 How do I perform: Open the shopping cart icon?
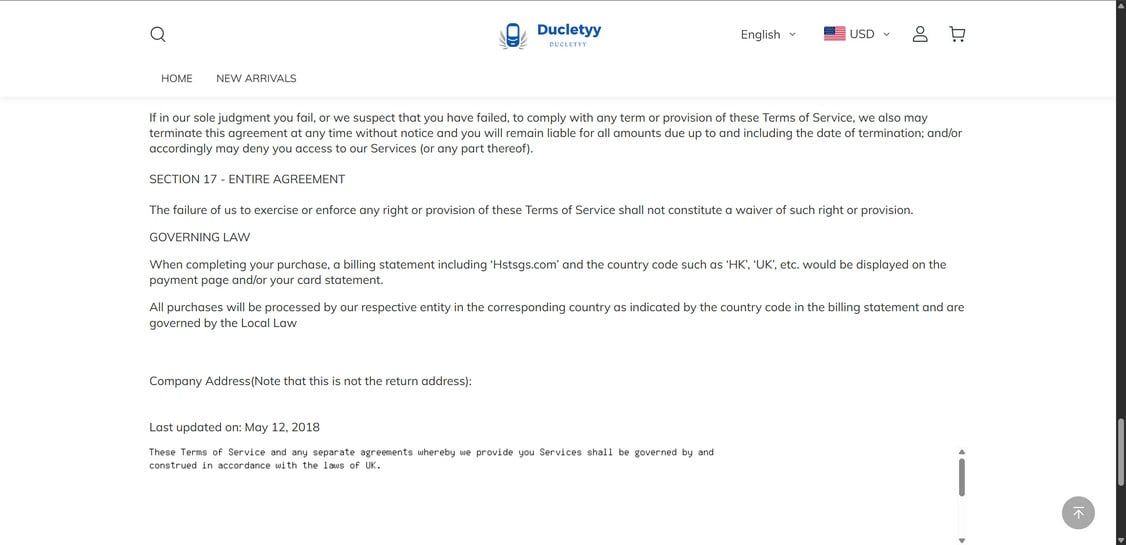tap(957, 34)
